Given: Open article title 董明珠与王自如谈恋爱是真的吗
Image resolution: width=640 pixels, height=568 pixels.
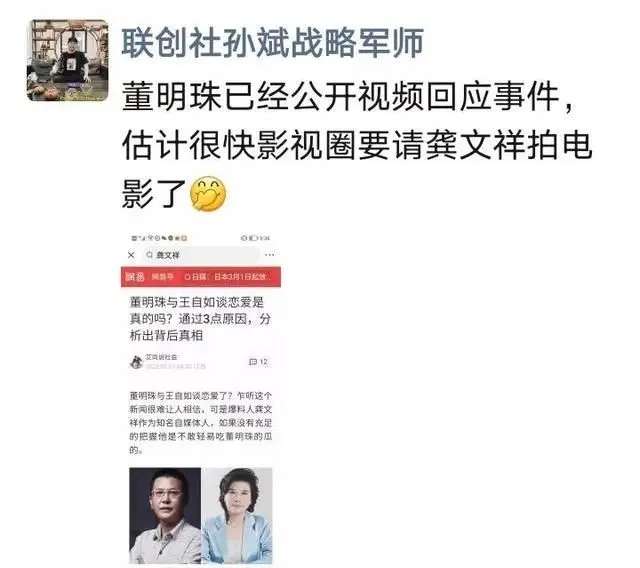Looking at the screenshot, I should click(x=200, y=319).
